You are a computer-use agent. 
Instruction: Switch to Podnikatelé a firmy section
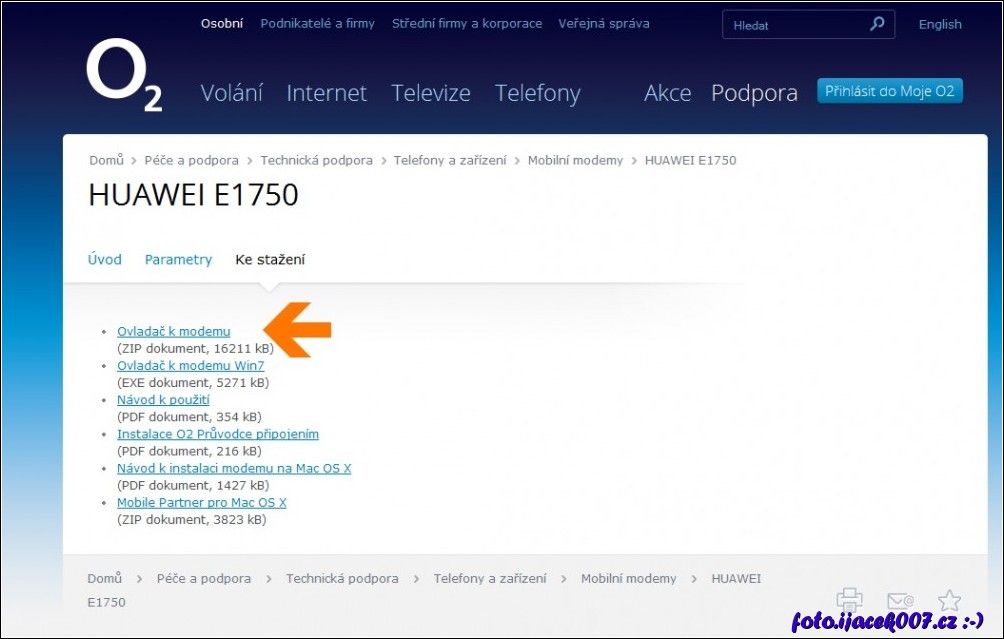click(317, 23)
